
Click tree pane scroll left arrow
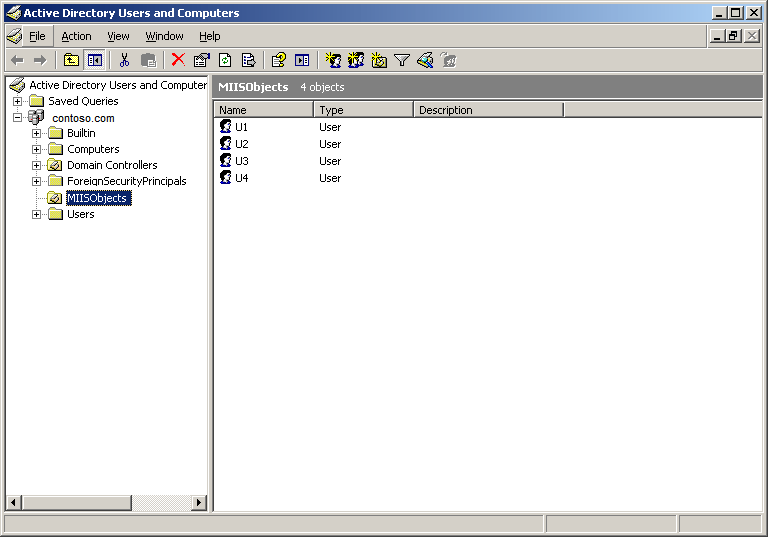click(x=14, y=502)
